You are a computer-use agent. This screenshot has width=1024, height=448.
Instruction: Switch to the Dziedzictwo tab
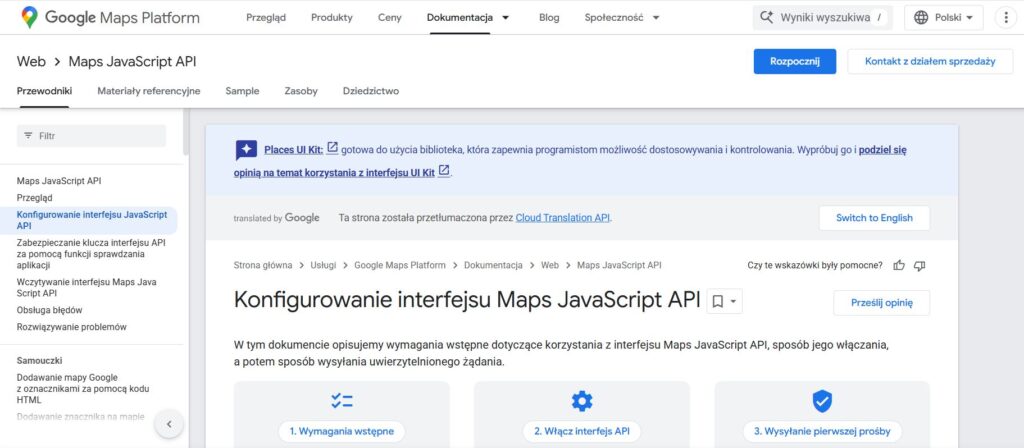point(371,91)
